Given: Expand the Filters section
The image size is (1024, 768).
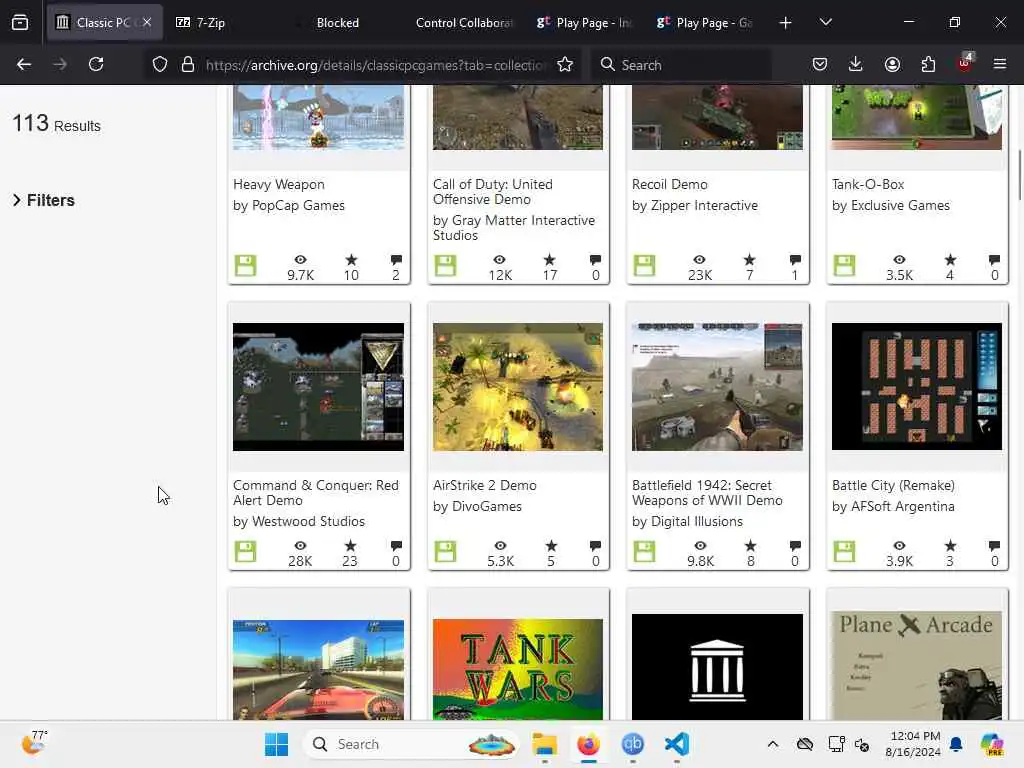Looking at the screenshot, I should click(44, 200).
